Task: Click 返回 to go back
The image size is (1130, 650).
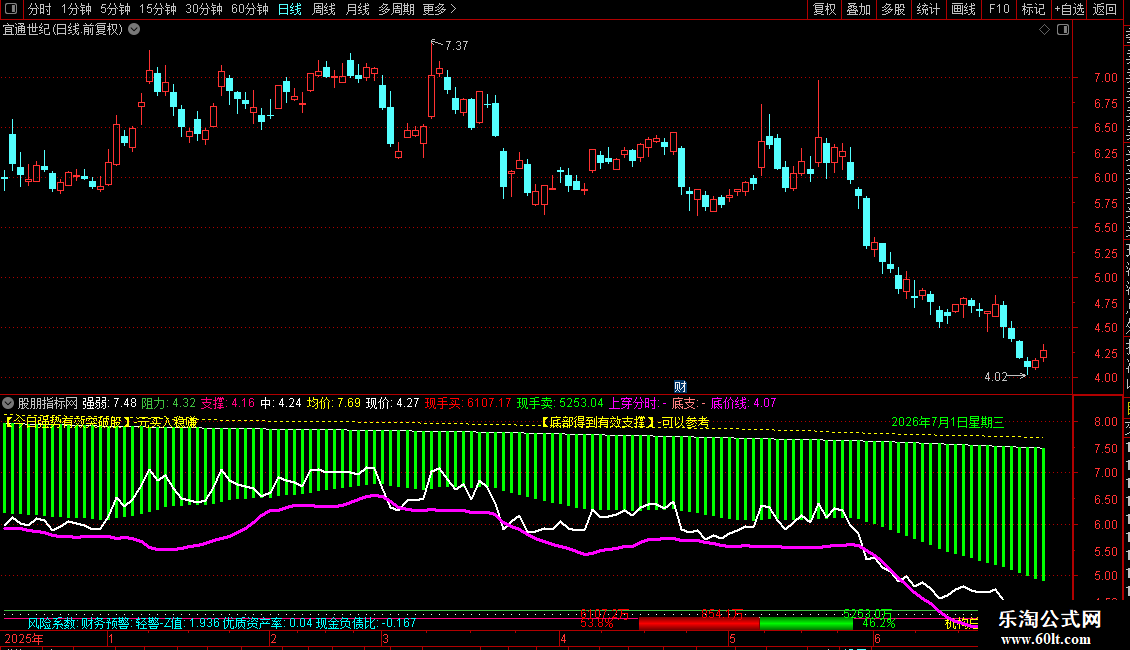Action: pyautogui.click(x=1105, y=9)
